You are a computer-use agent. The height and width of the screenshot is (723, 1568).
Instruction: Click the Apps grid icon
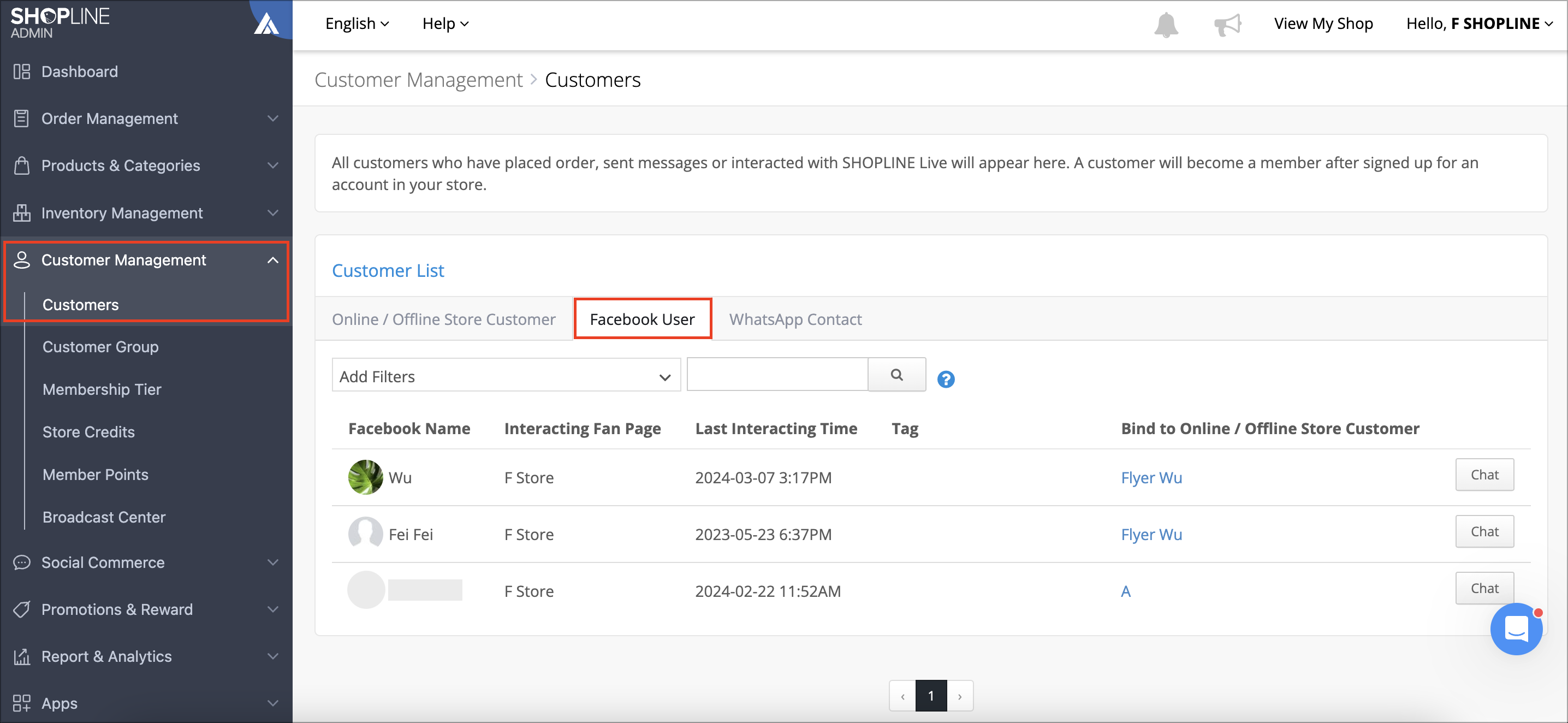point(22,703)
